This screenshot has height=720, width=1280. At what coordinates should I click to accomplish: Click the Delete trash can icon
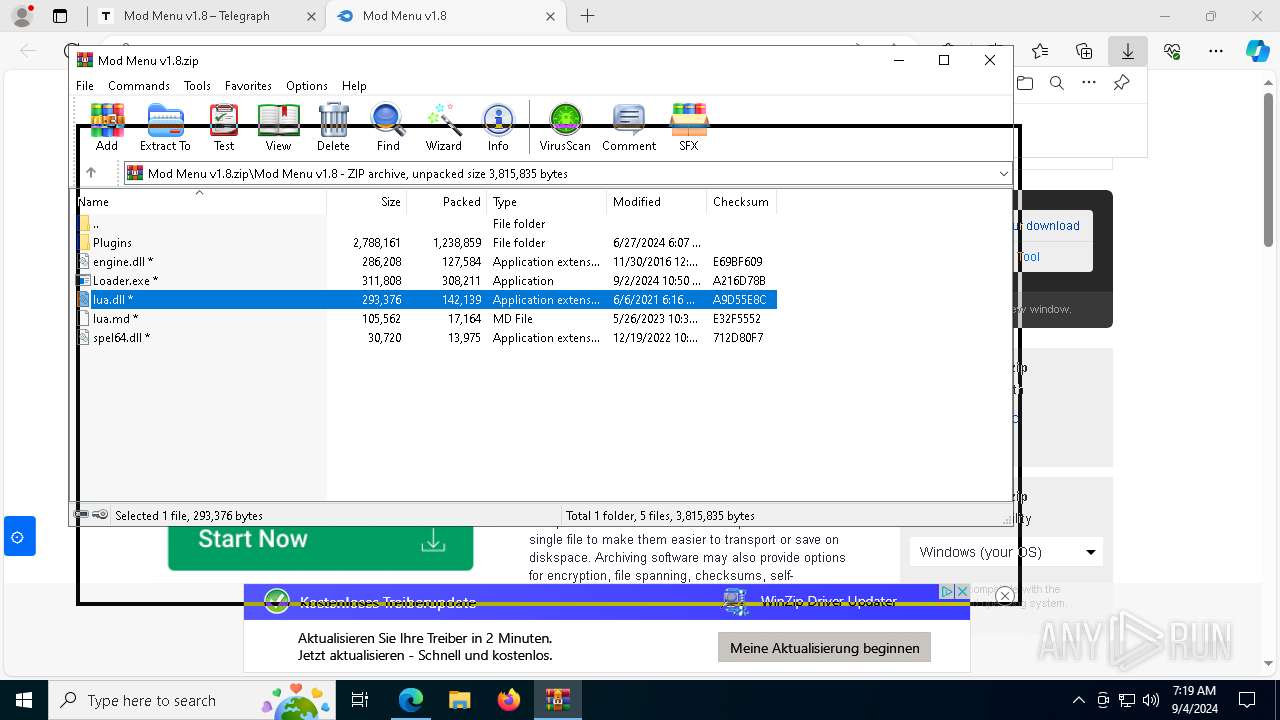333,127
